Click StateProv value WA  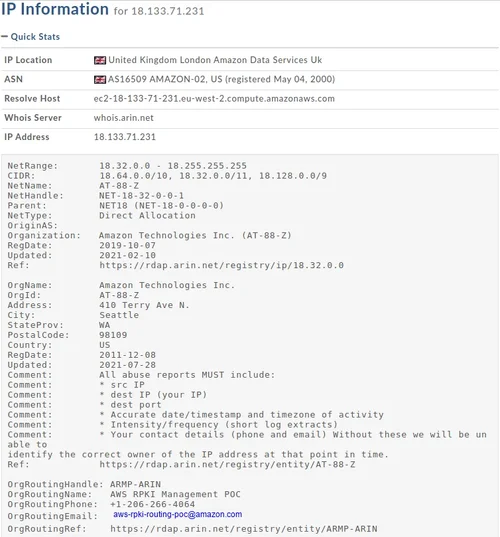point(104,325)
